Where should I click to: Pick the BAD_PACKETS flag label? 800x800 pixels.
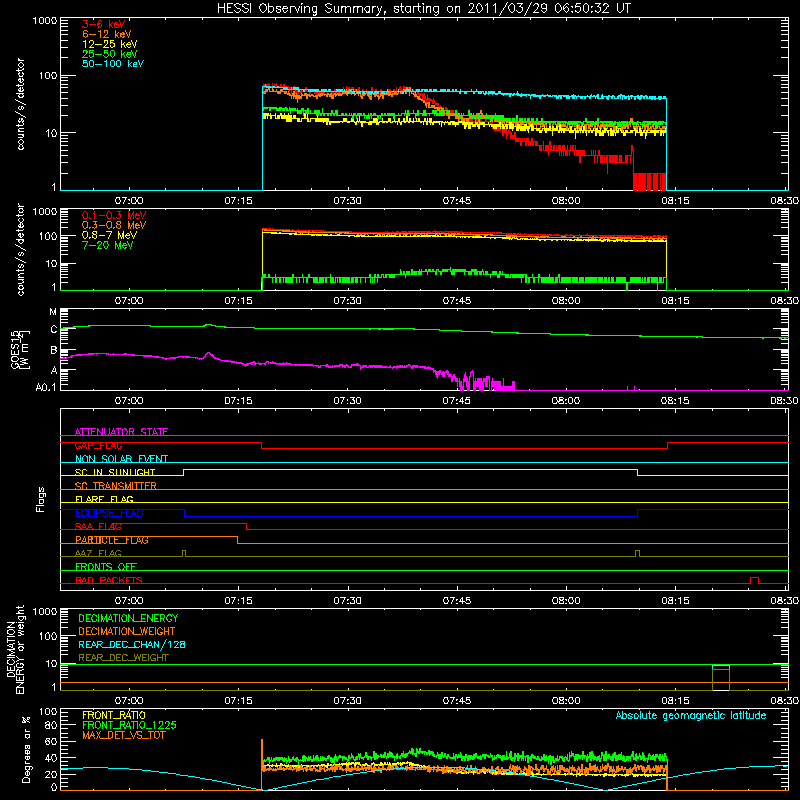click(x=109, y=580)
